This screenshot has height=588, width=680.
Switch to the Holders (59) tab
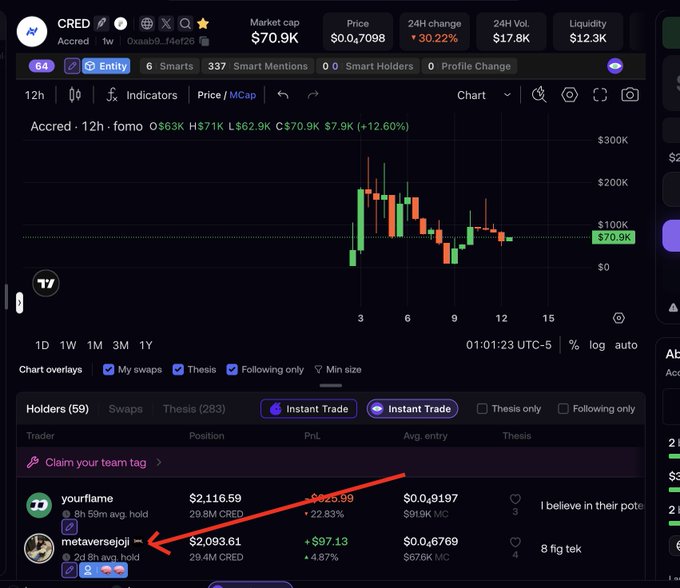point(57,409)
